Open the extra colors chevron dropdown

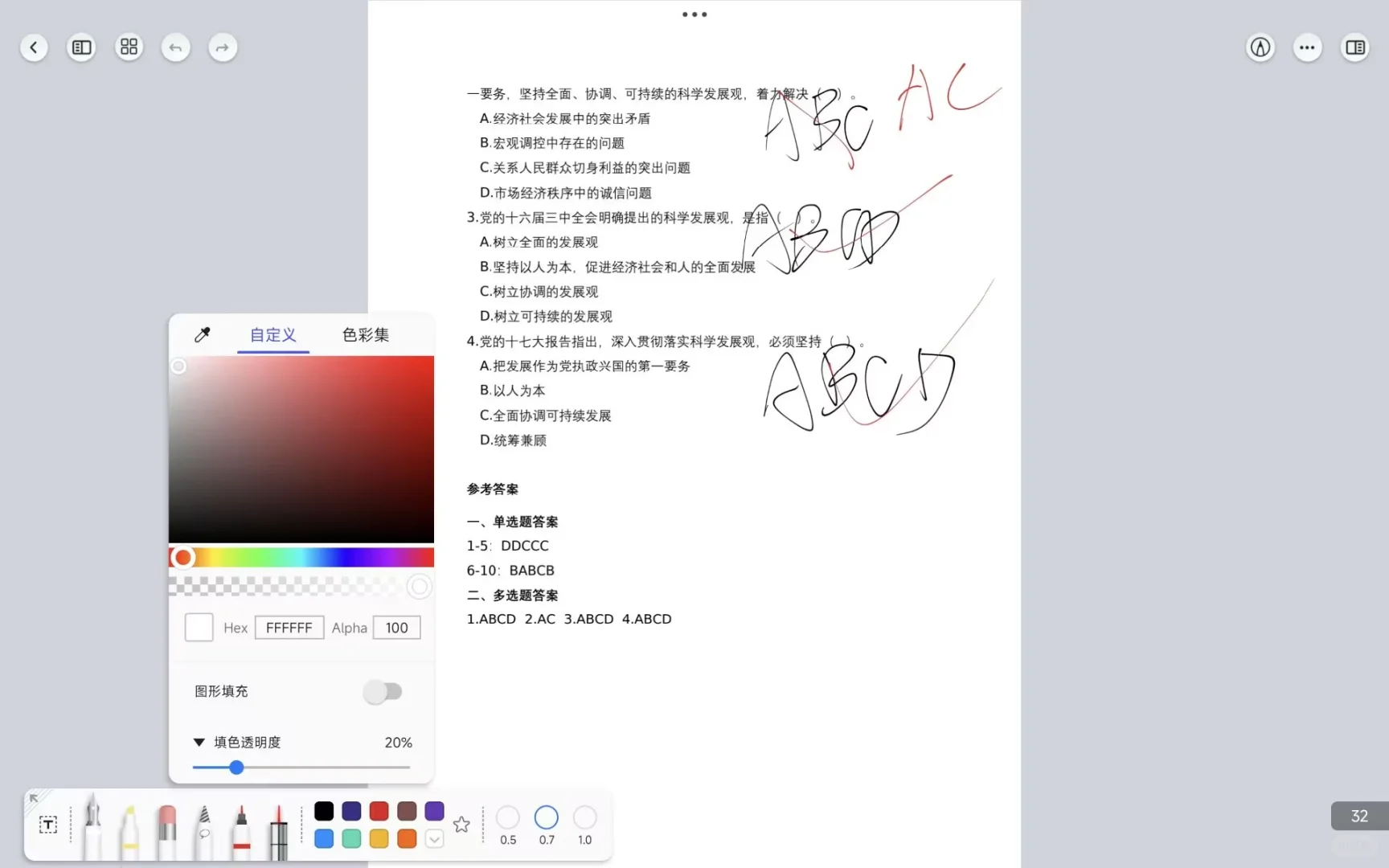pos(434,838)
